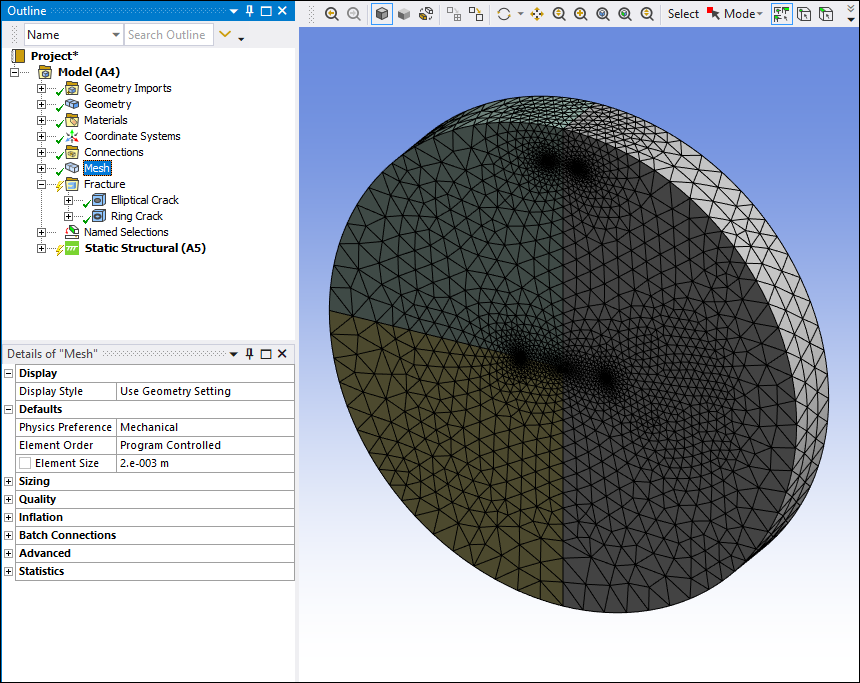
Task: Select the Pan tool icon
Action: (x=537, y=14)
